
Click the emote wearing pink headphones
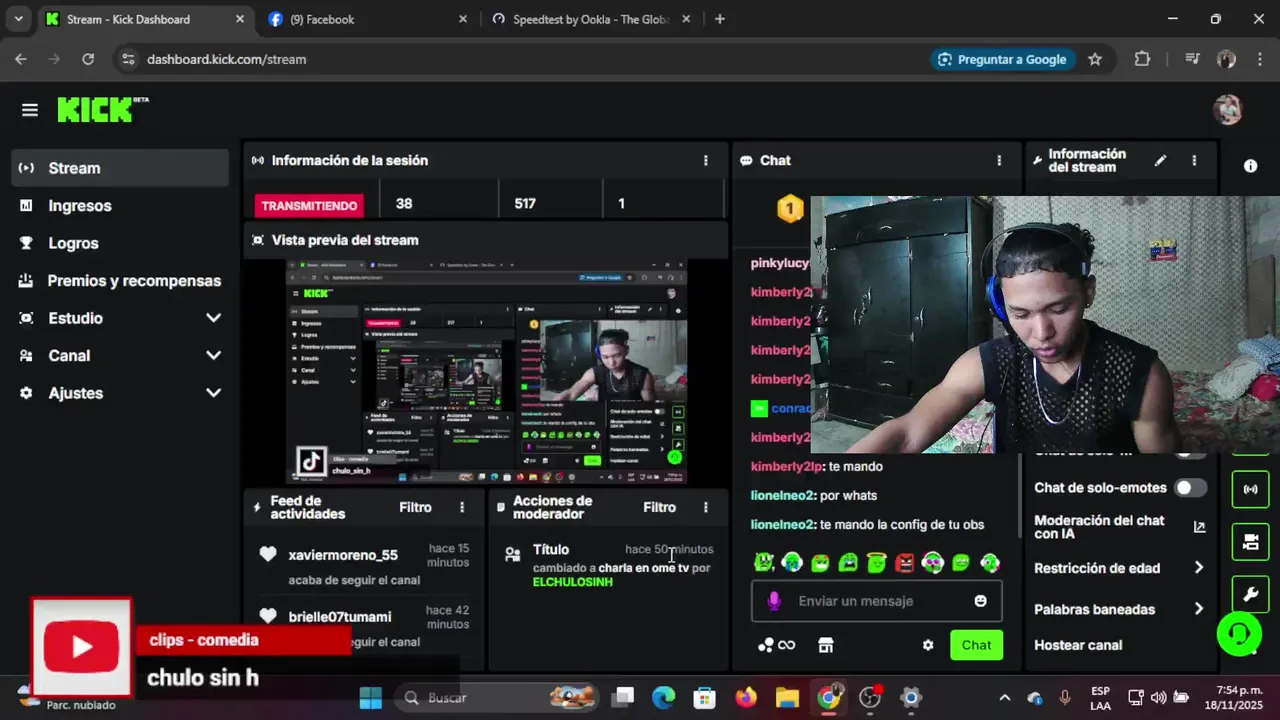933,563
